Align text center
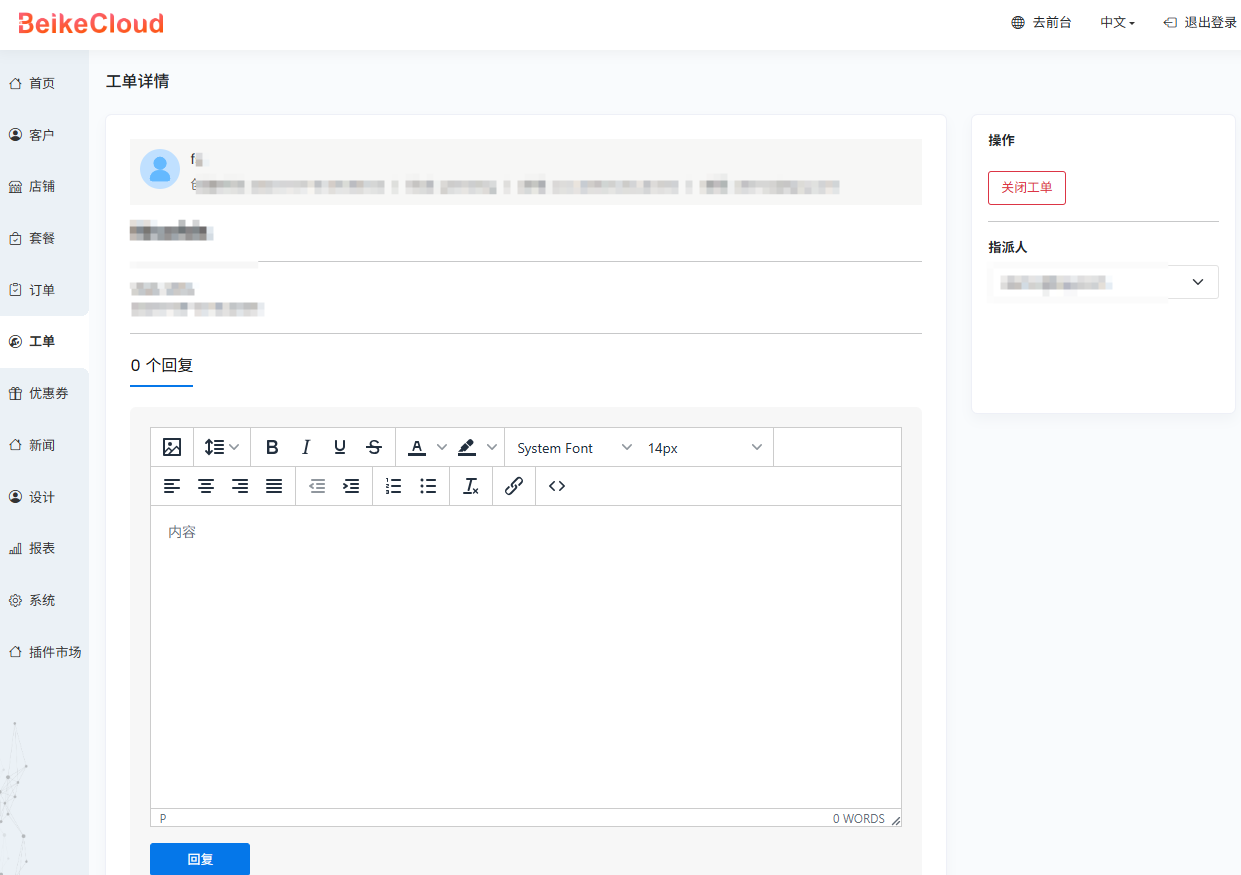This screenshot has width=1241, height=875. click(206, 486)
